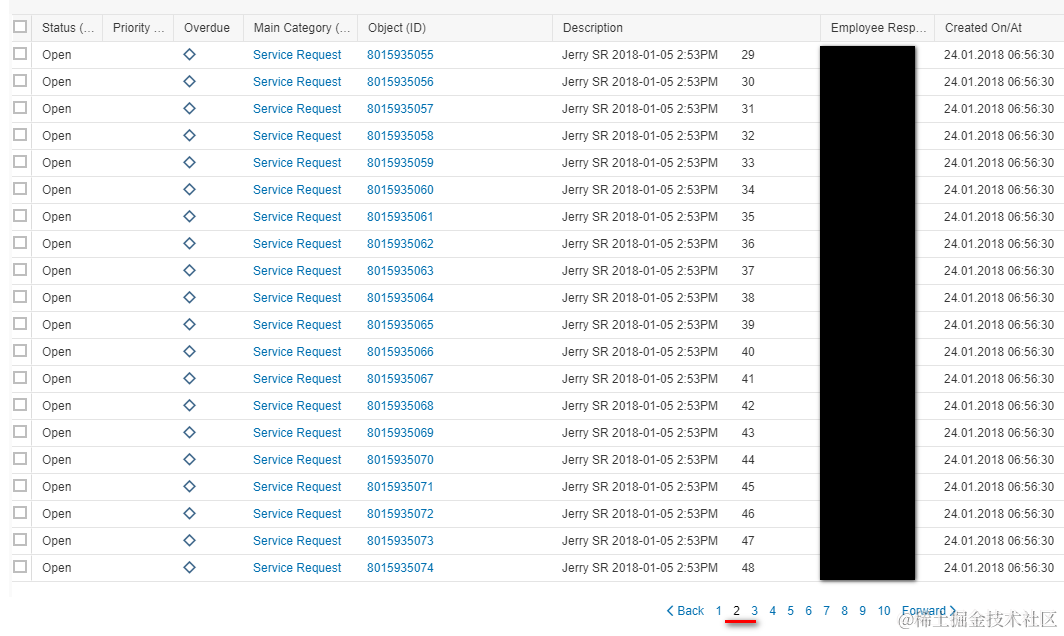The height and width of the screenshot is (636, 1064).
Task: Click the overdue diamond icon for 8015935073
Action: 189,540
